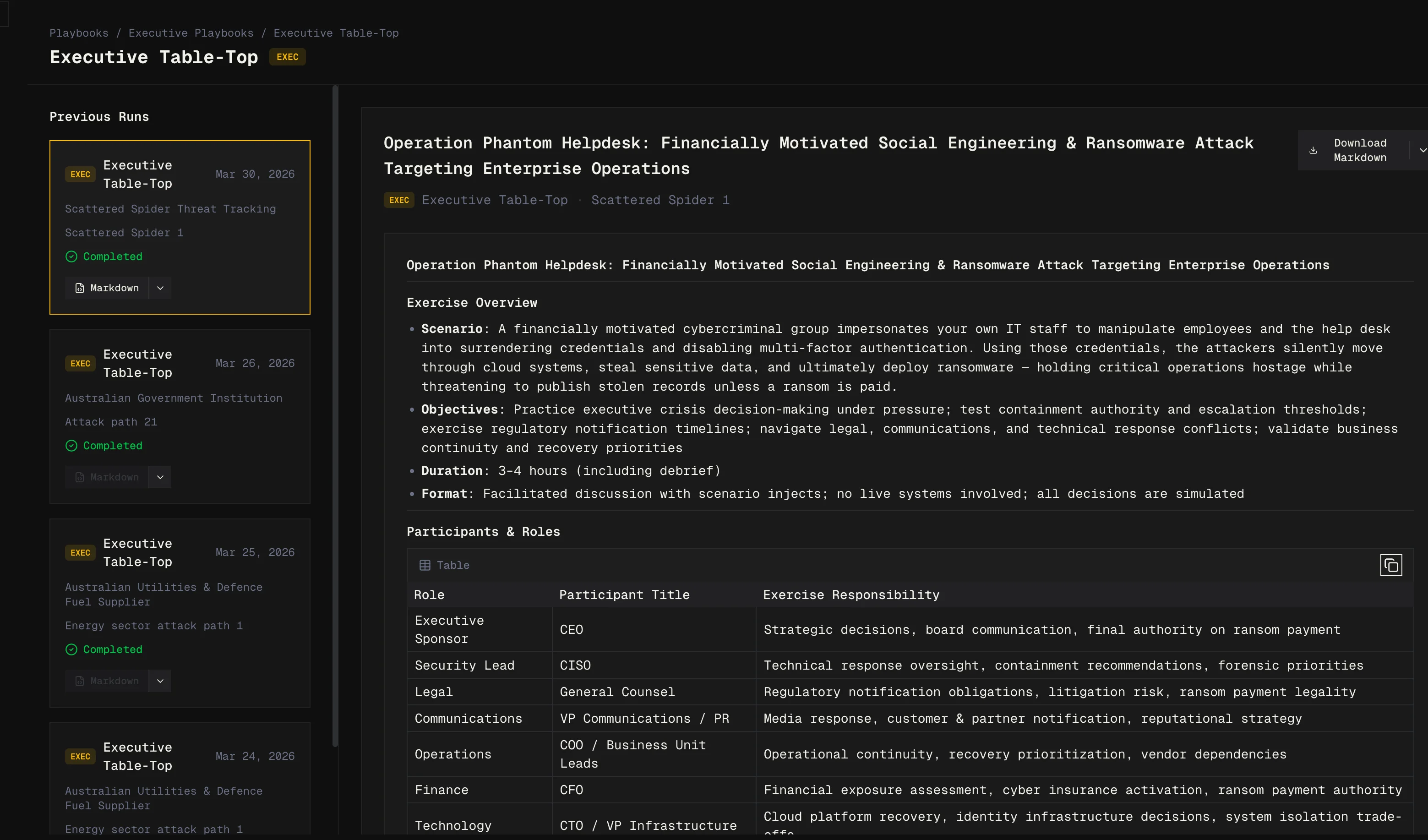The width and height of the screenshot is (1428, 840).
Task: Expand Markdown dropdown on Mar 25 run
Action: click(160, 681)
